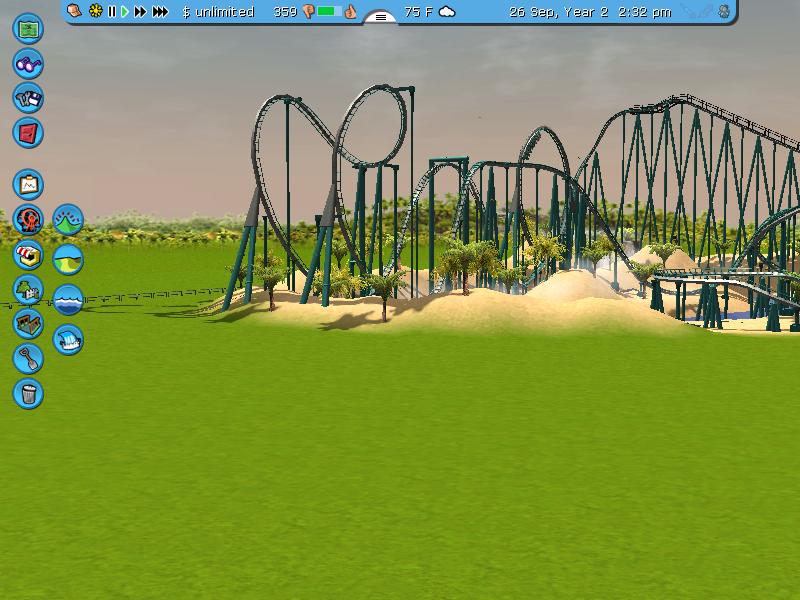Click the 75 F temperature readout
Viewport: 800px width, 600px height.
click(418, 12)
